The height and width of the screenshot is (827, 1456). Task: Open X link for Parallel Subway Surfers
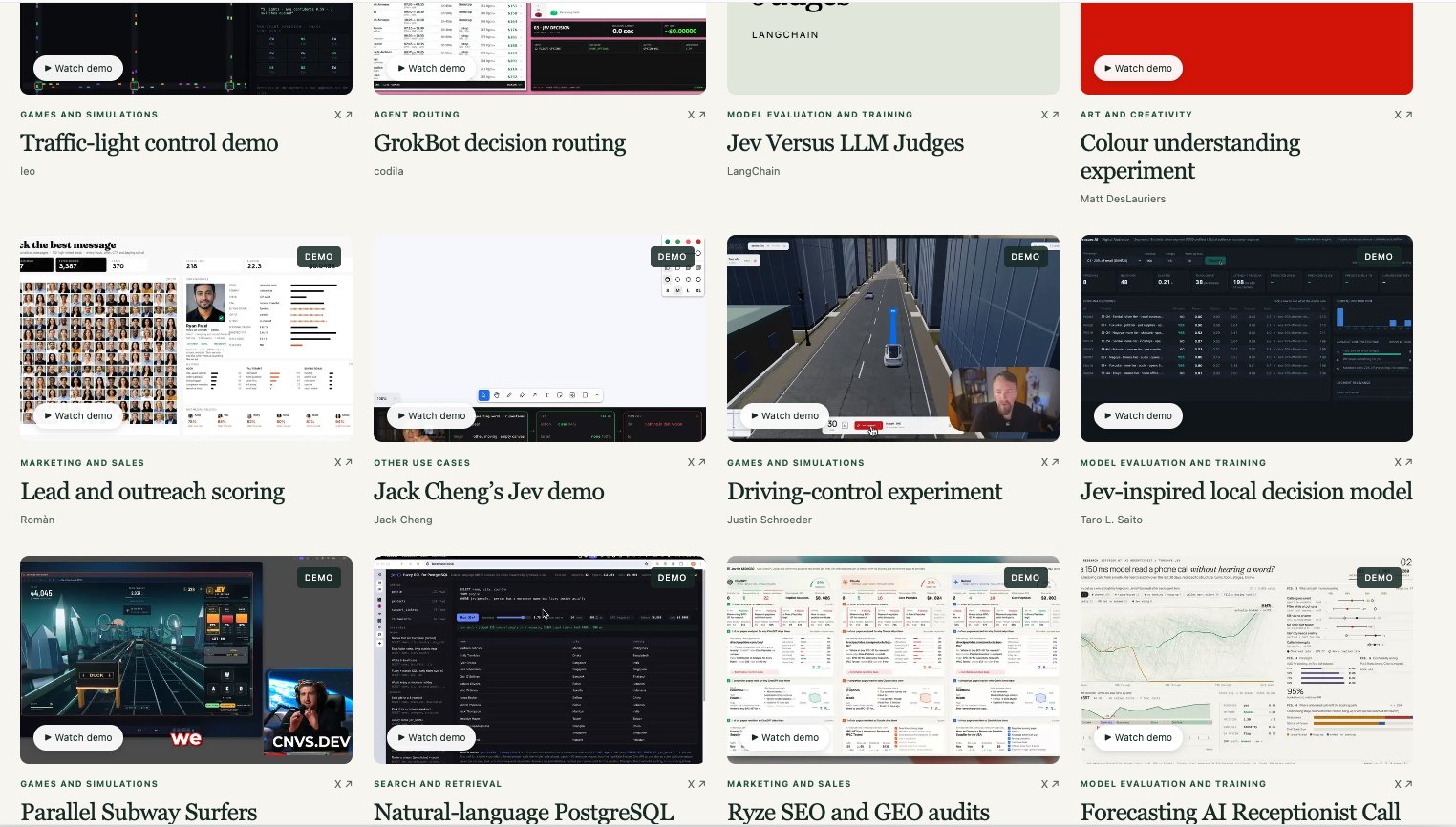pos(343,784)
